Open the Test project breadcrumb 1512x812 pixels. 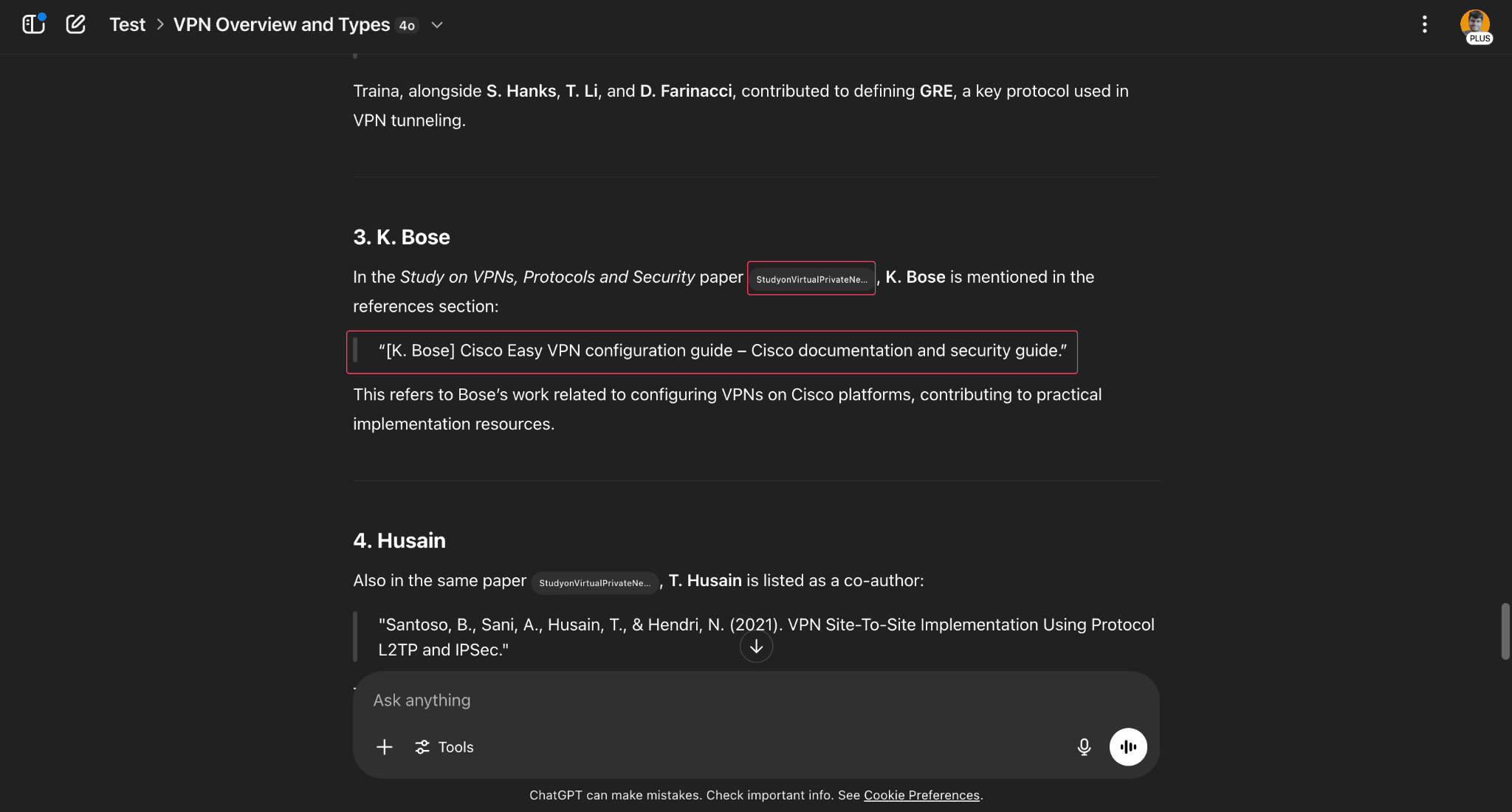coord(128,24)
